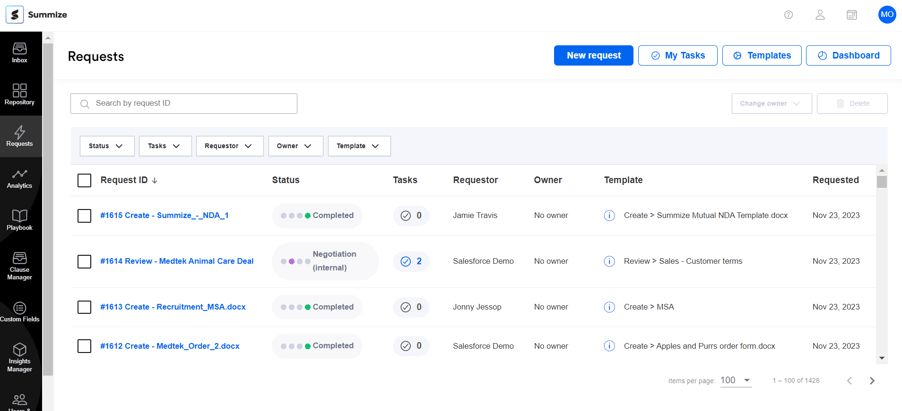Switch to the Templates view
Image resolution: width=902 pixels, height=411 pixels.
click(x=761, y=55)
